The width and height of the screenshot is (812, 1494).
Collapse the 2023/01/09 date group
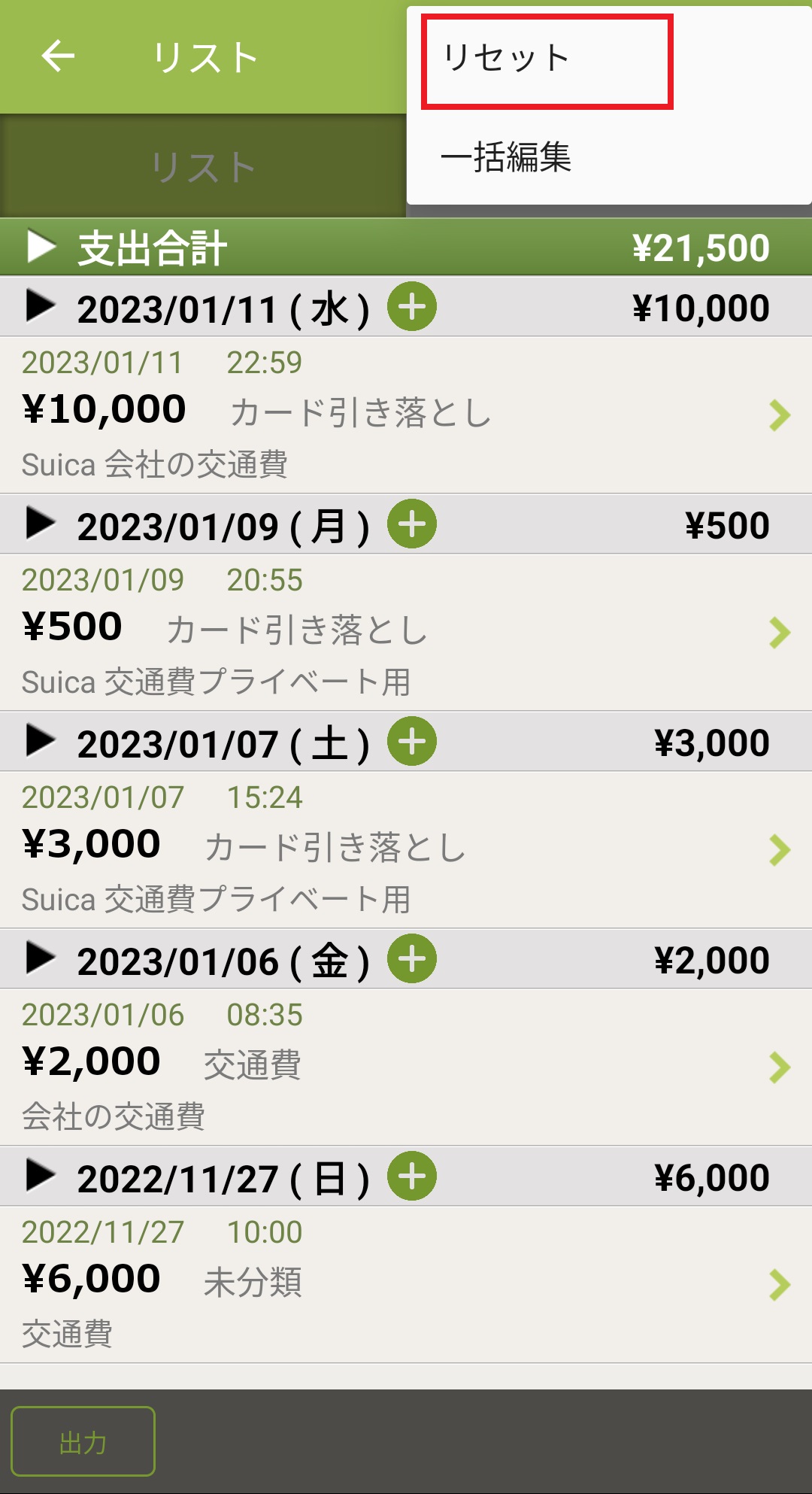[41, 524]
